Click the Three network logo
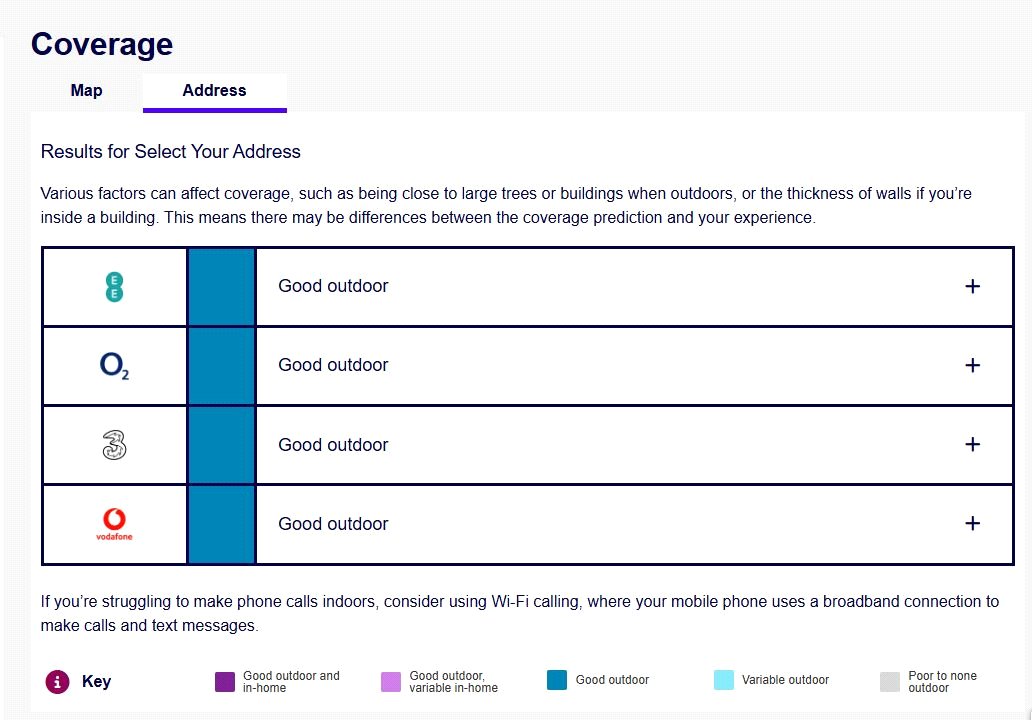 [x=114, y=445]
